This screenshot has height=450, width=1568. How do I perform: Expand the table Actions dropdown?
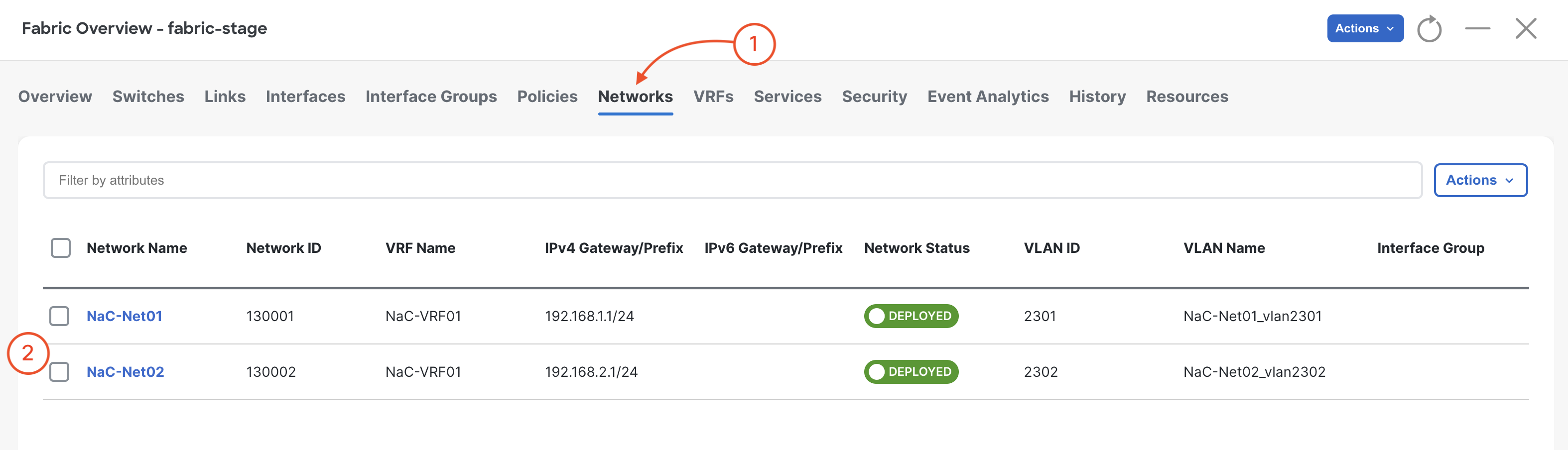[1480, 180]
